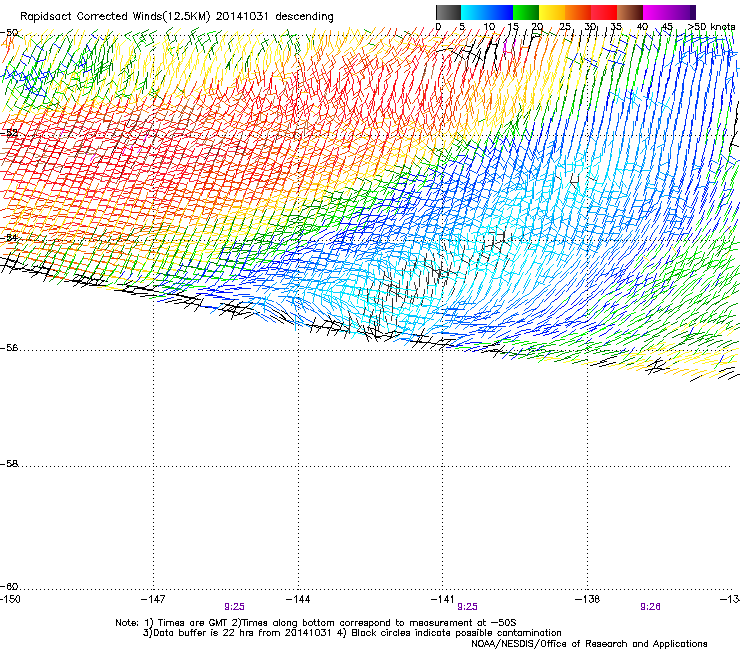Viewport: 740px width, 650px height.
Task: Click the '-147' longitude axis label
Action: [153, 599]
